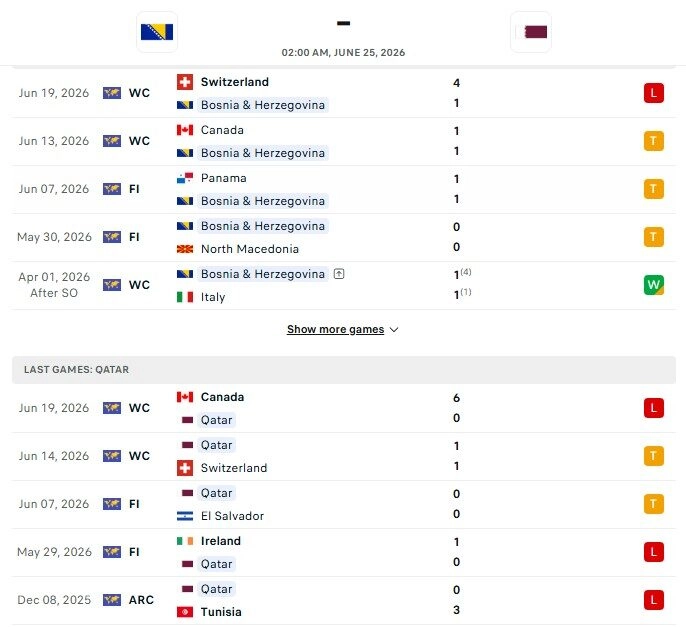Viewport: 686px width, 627px height.
Task: Click green W badge for Bosnia vs Italy
Action: (654, 285)
